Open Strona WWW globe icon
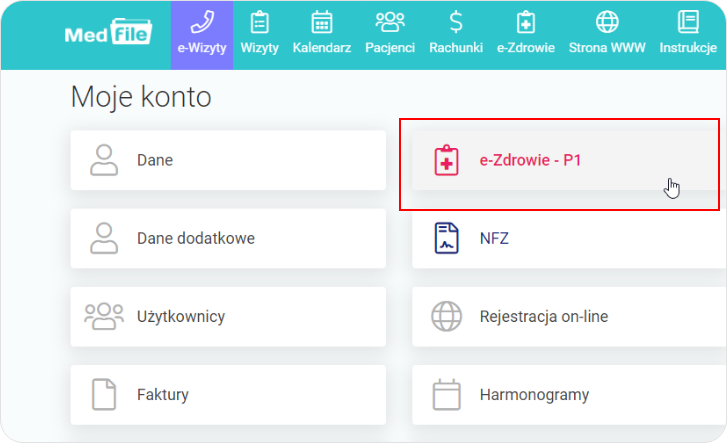Image resolution: width=727 pixels, height=443 pixels. [607, 23]
